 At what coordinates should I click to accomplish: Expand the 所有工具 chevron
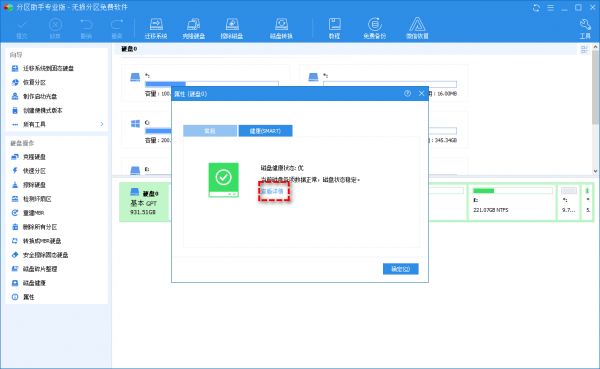tap(102, 124)
